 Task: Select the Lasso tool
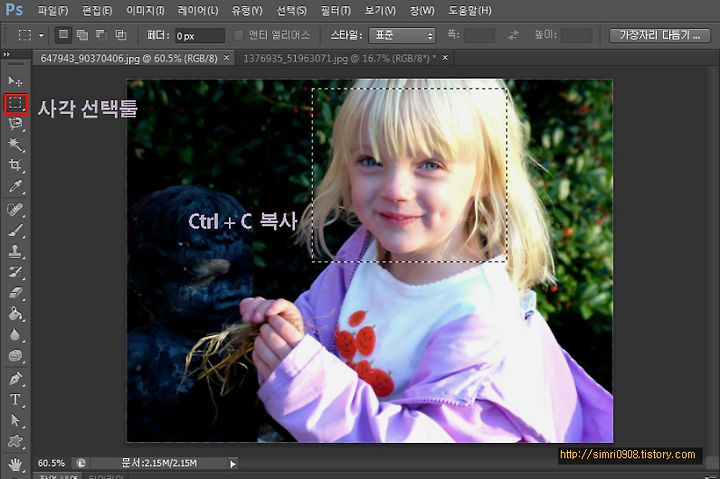(15, 124)
